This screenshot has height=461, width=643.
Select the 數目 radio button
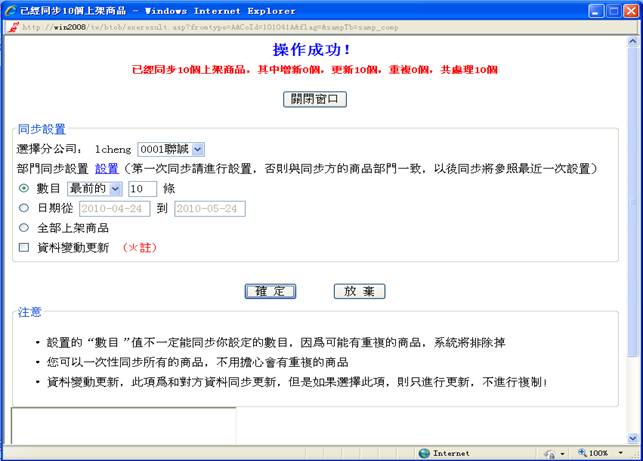24,188
